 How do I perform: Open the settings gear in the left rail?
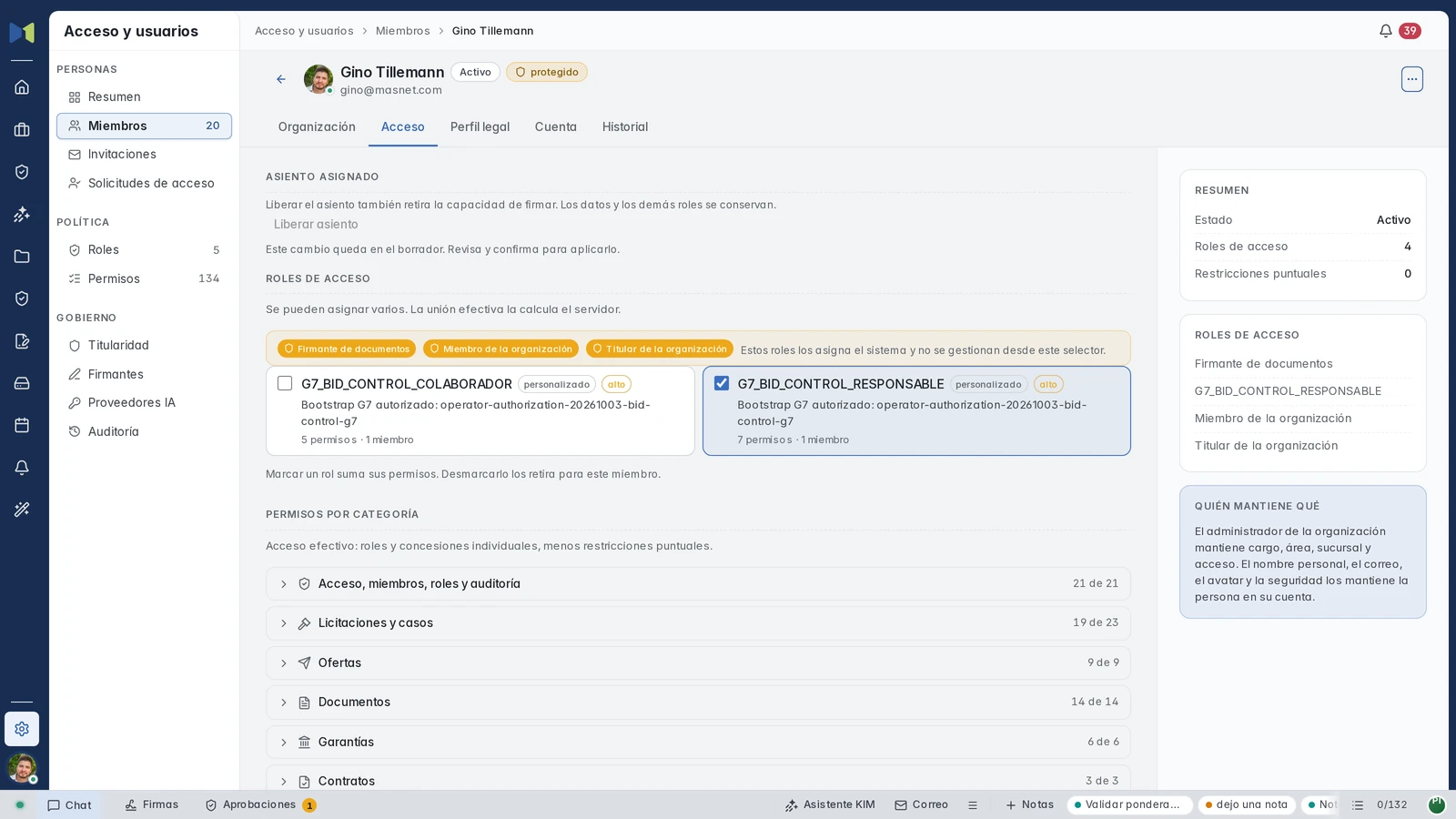coord(22,729)
